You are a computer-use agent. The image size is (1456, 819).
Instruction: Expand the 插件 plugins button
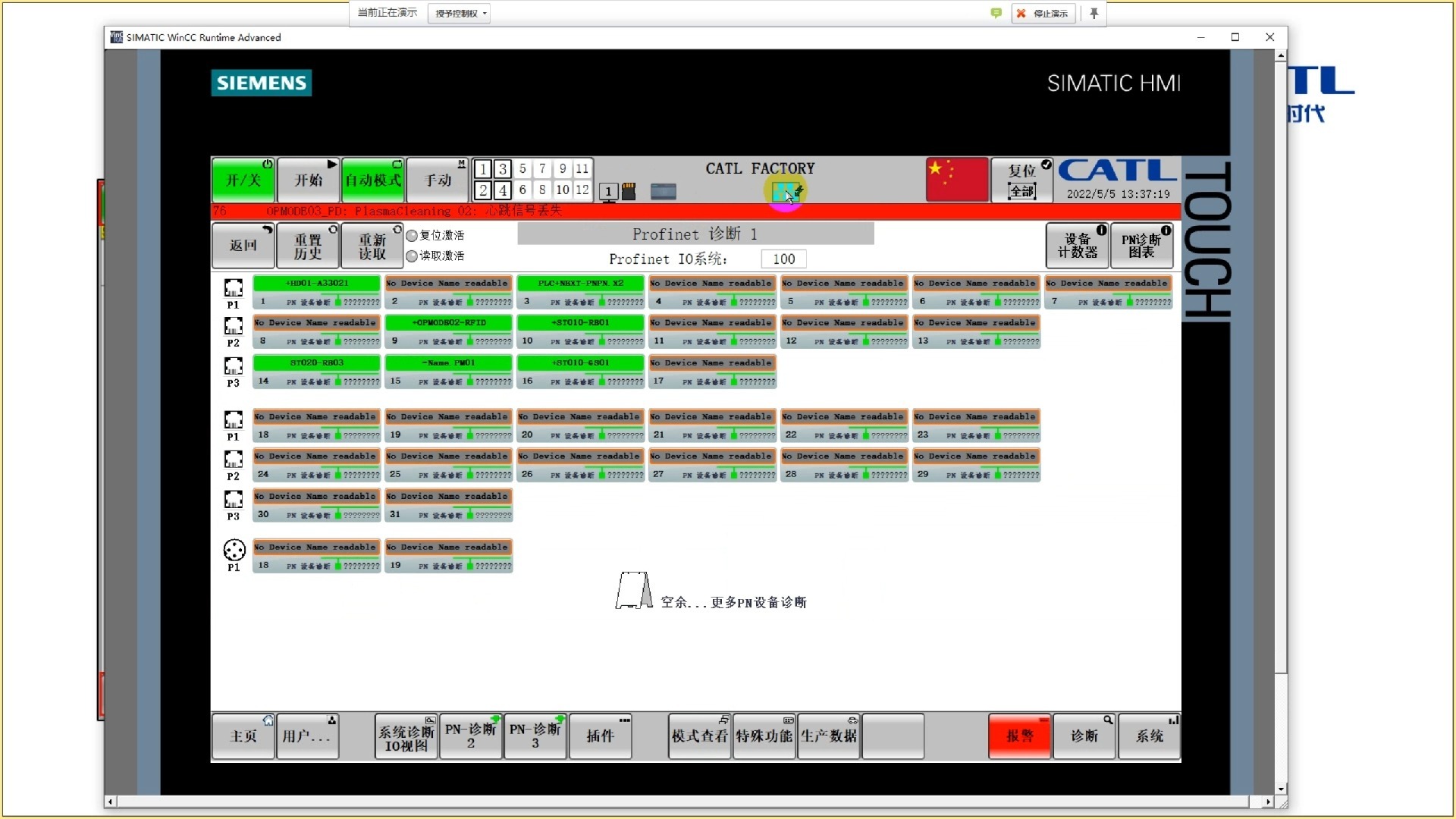pos(600,736)
